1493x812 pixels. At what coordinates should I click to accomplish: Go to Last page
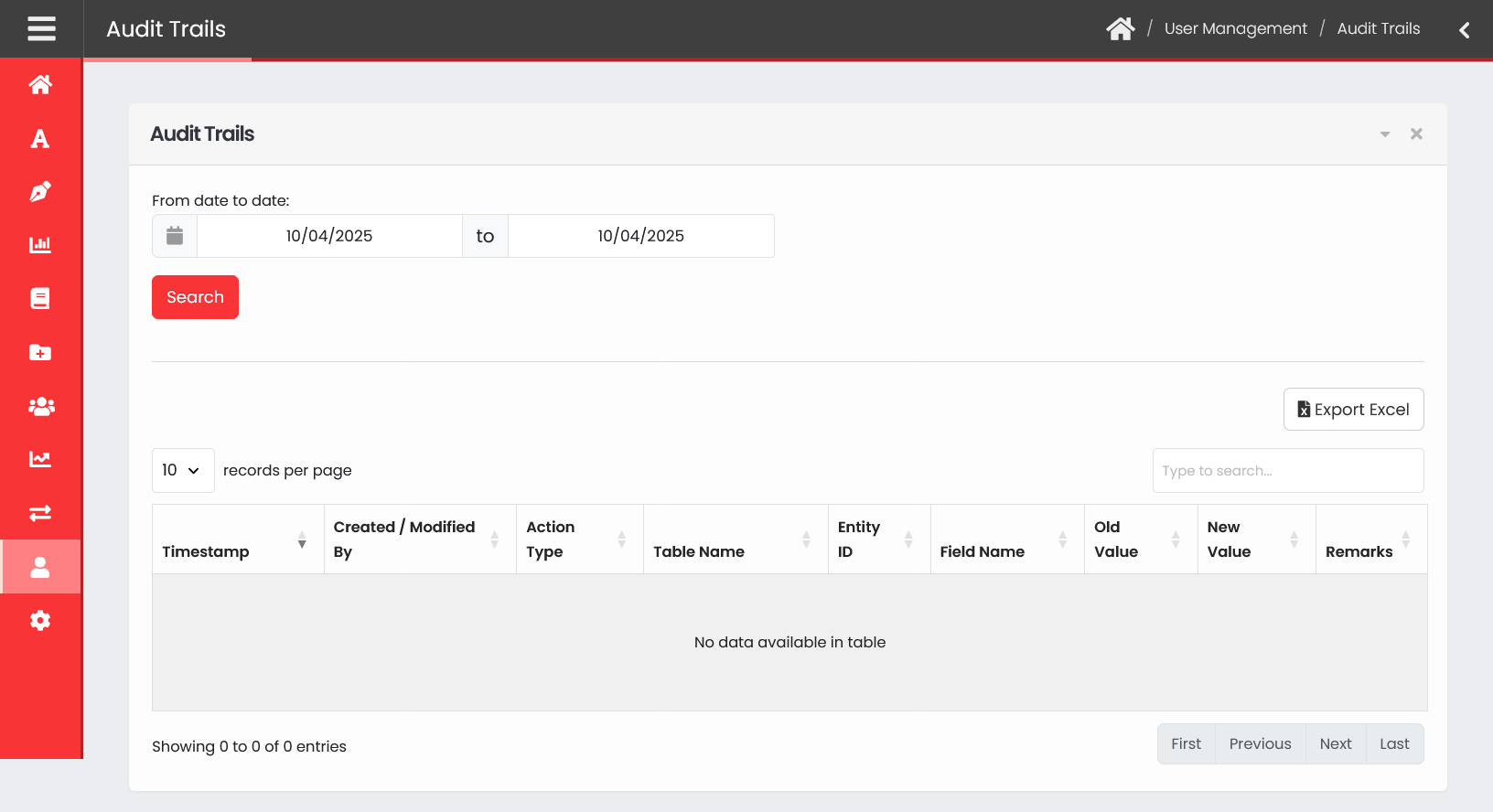[x=1394, y=744]
